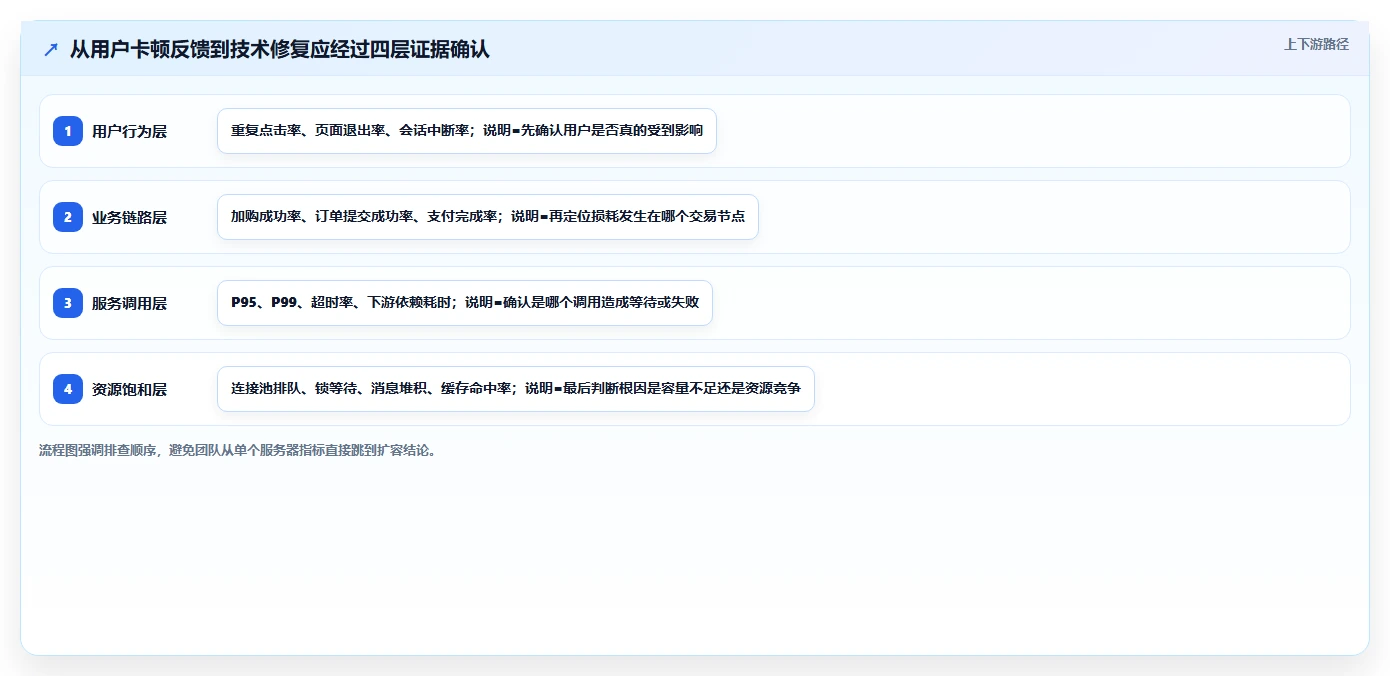Click the 用户行为层 label
The image size is (1390, 676).
pyautogui.click(x=129, y=131)
